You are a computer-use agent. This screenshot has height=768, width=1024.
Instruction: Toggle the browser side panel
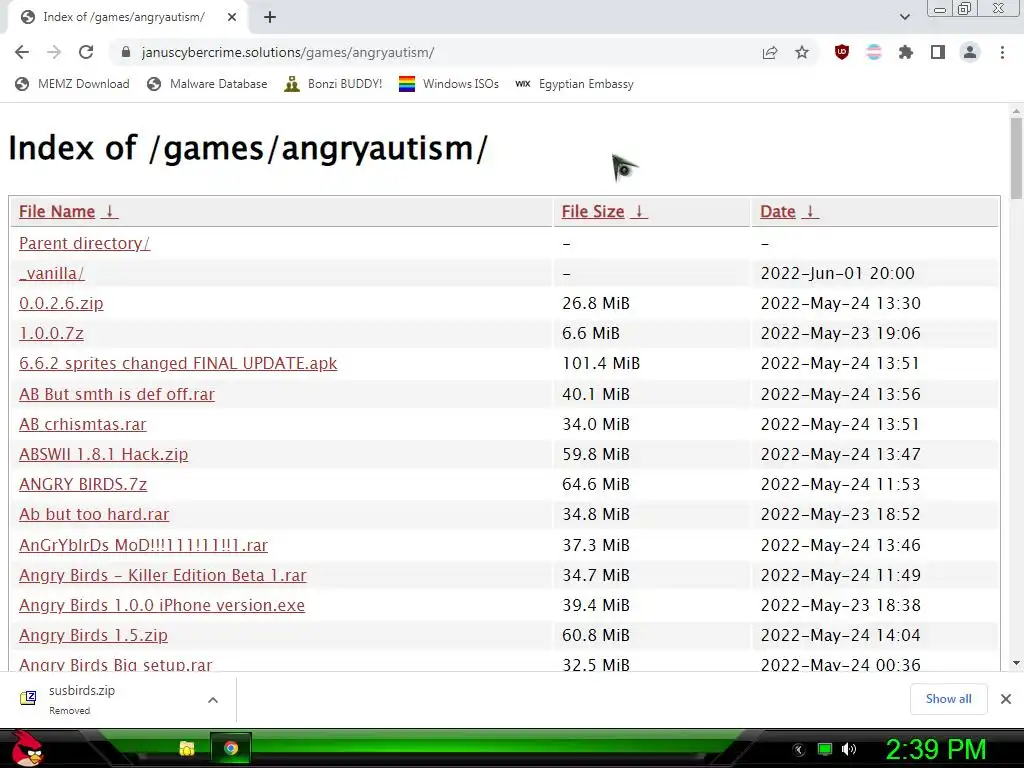pos(938,52)
